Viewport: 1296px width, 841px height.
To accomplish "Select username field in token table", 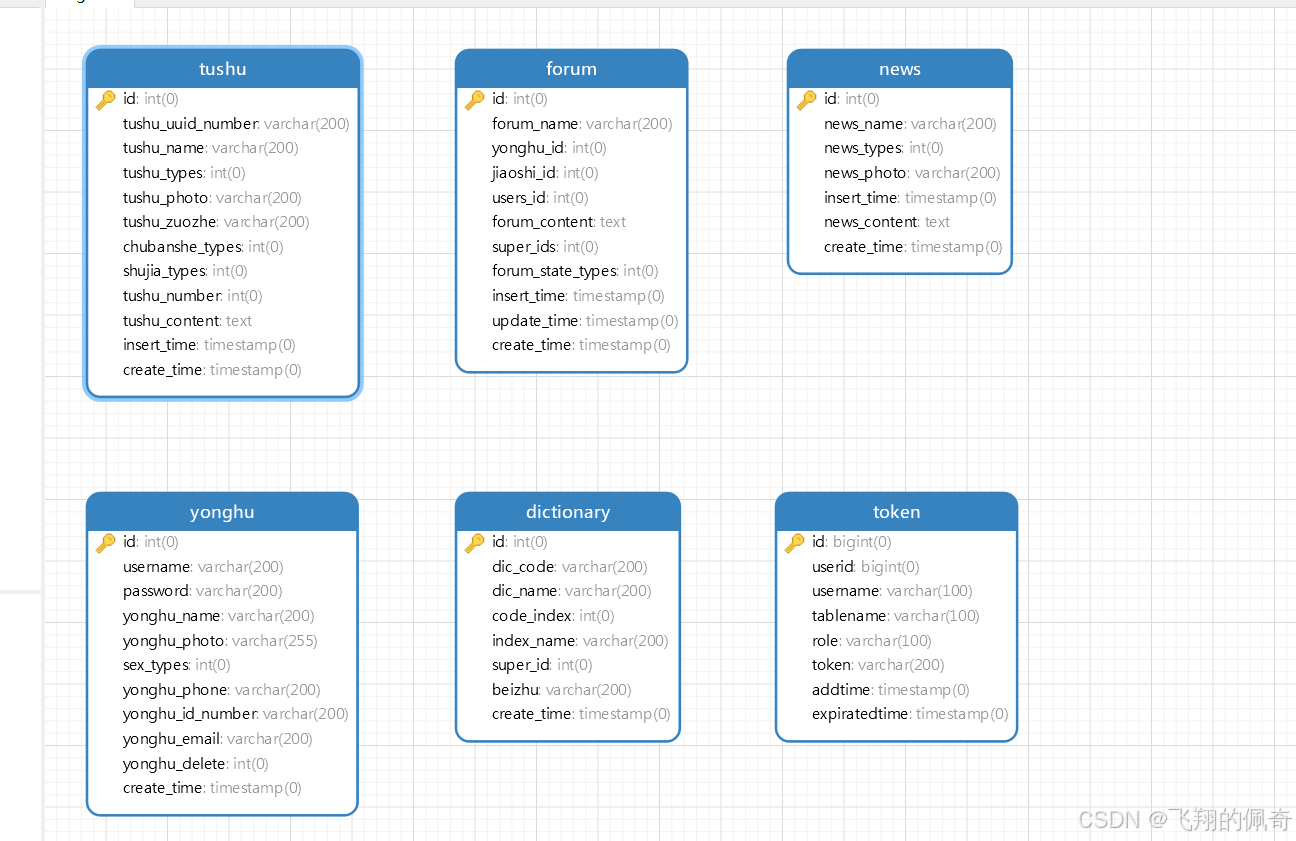I will point(892,591).
